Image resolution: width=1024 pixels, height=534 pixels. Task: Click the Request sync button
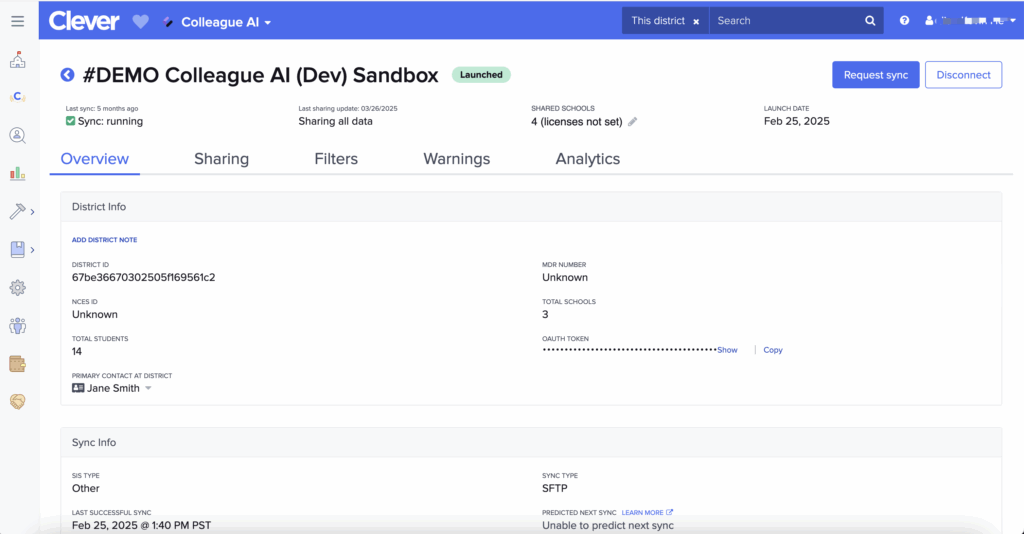(875, 75)
